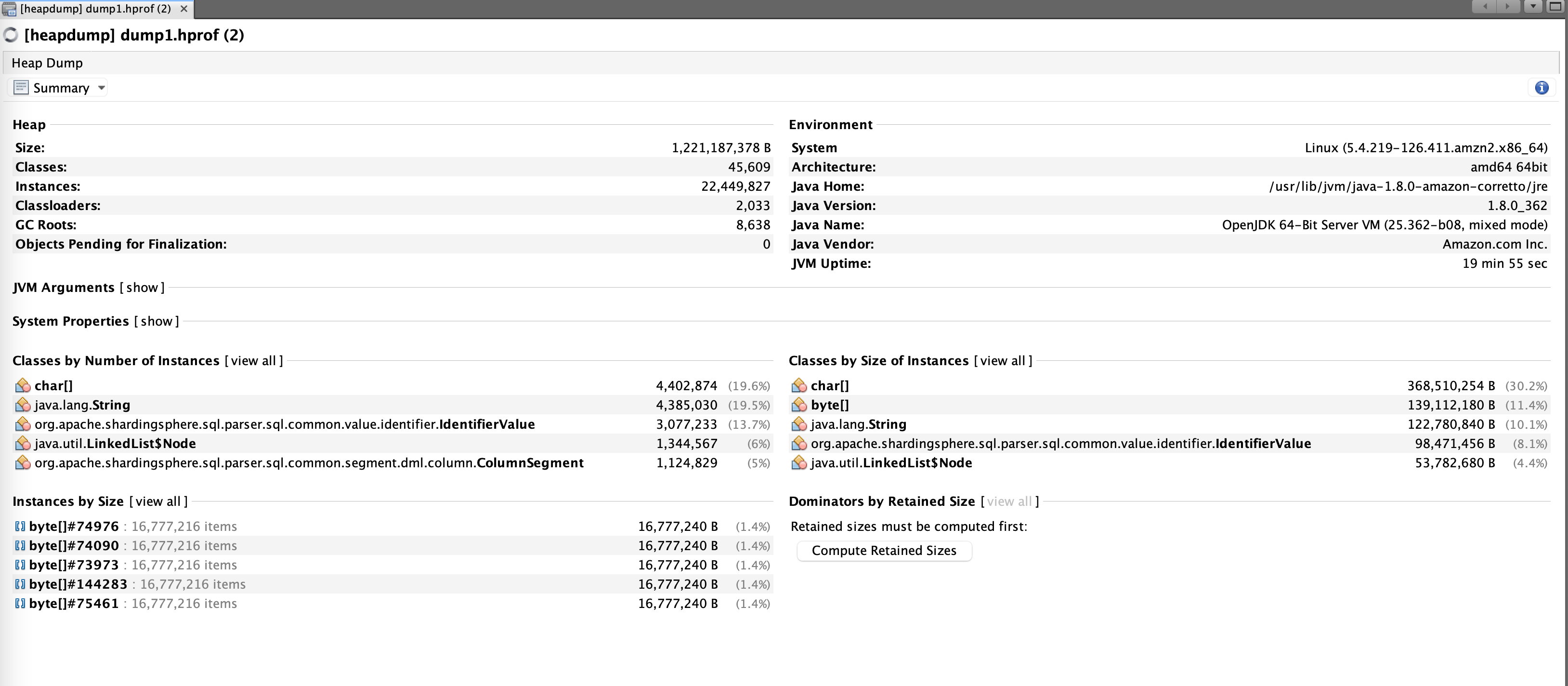Click the java.lang.String class icon

point(23,405)
